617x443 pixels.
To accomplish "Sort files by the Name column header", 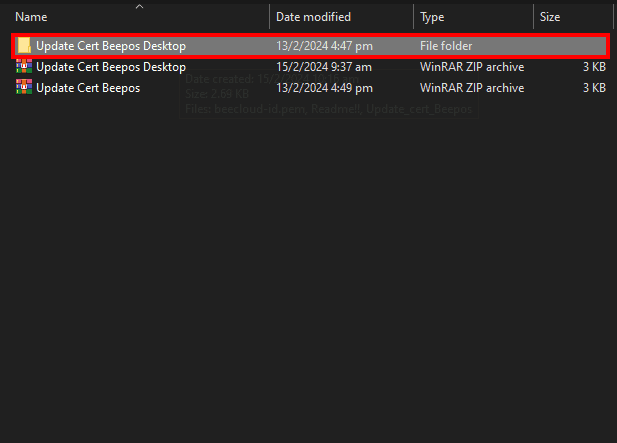I will click(31, 17).
